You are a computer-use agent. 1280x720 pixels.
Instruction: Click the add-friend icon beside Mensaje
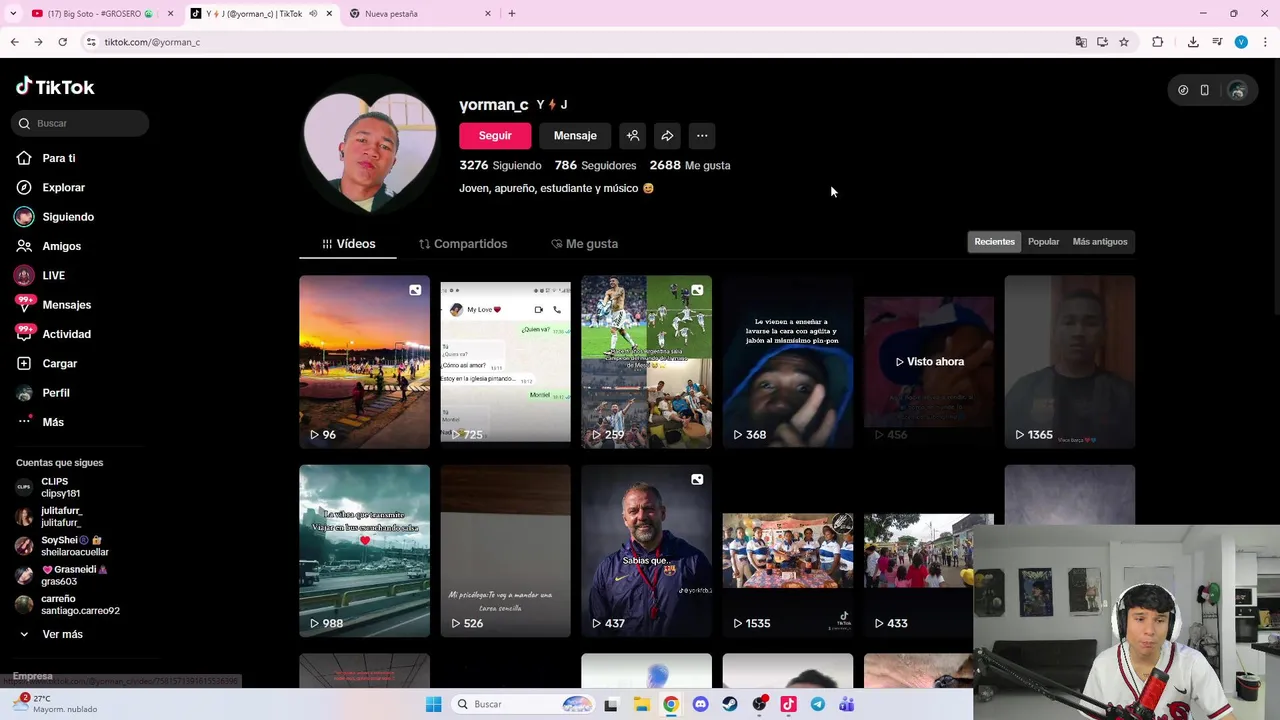point(633,136)
